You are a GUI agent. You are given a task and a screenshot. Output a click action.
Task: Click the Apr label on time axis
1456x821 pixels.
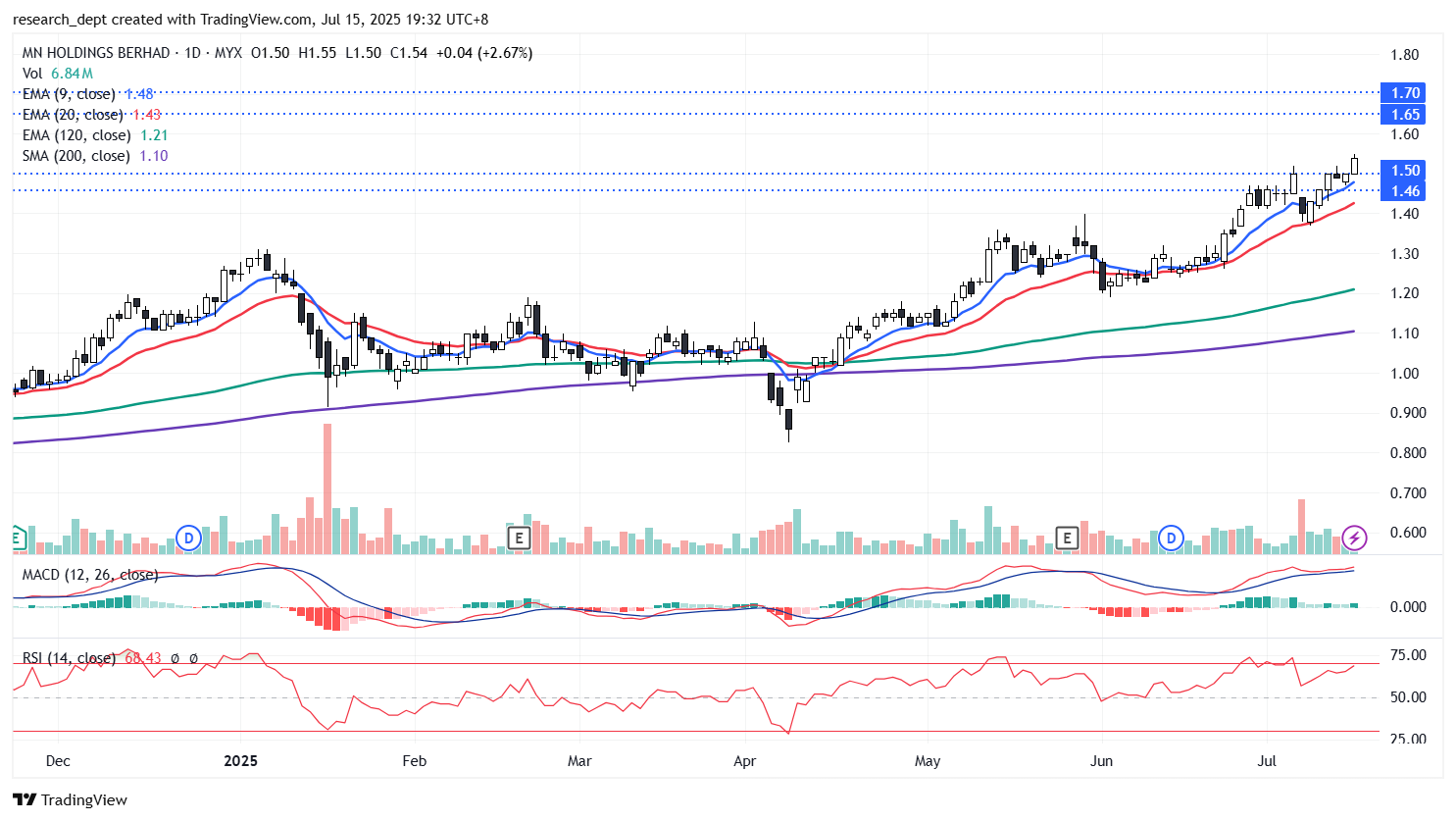744,761
